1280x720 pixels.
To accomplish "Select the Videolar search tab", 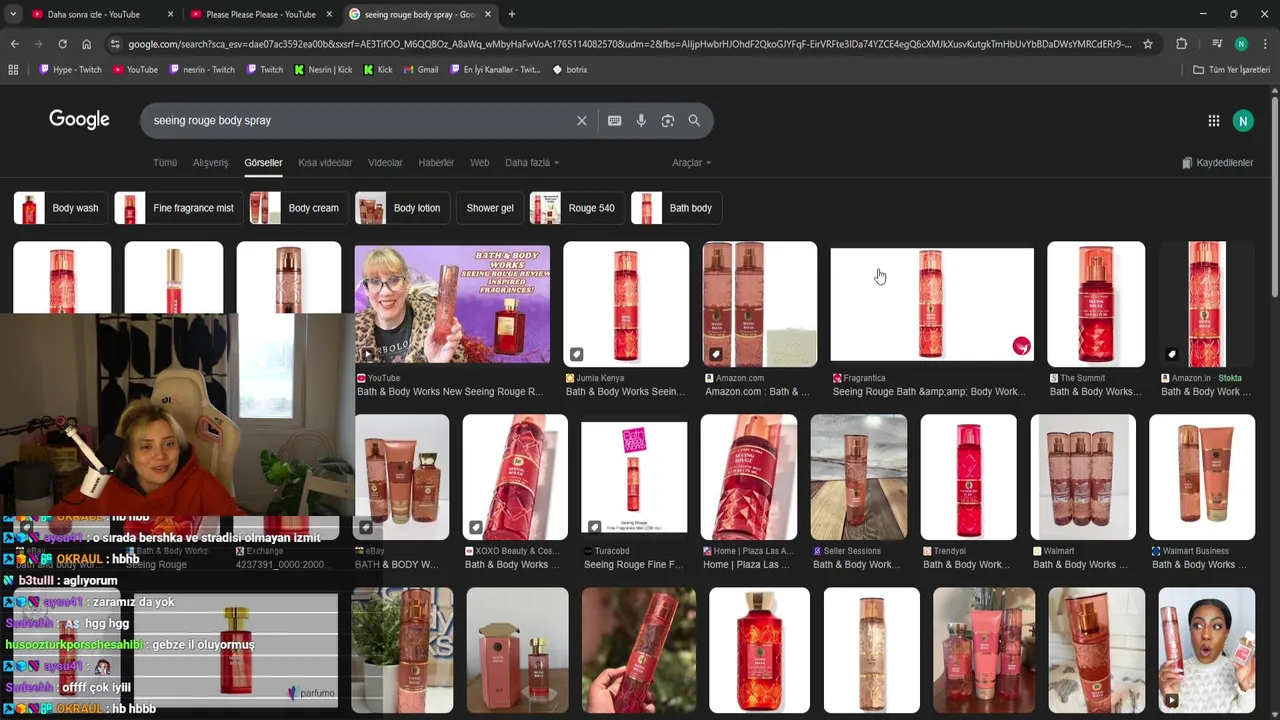I will tap(385, 163).
